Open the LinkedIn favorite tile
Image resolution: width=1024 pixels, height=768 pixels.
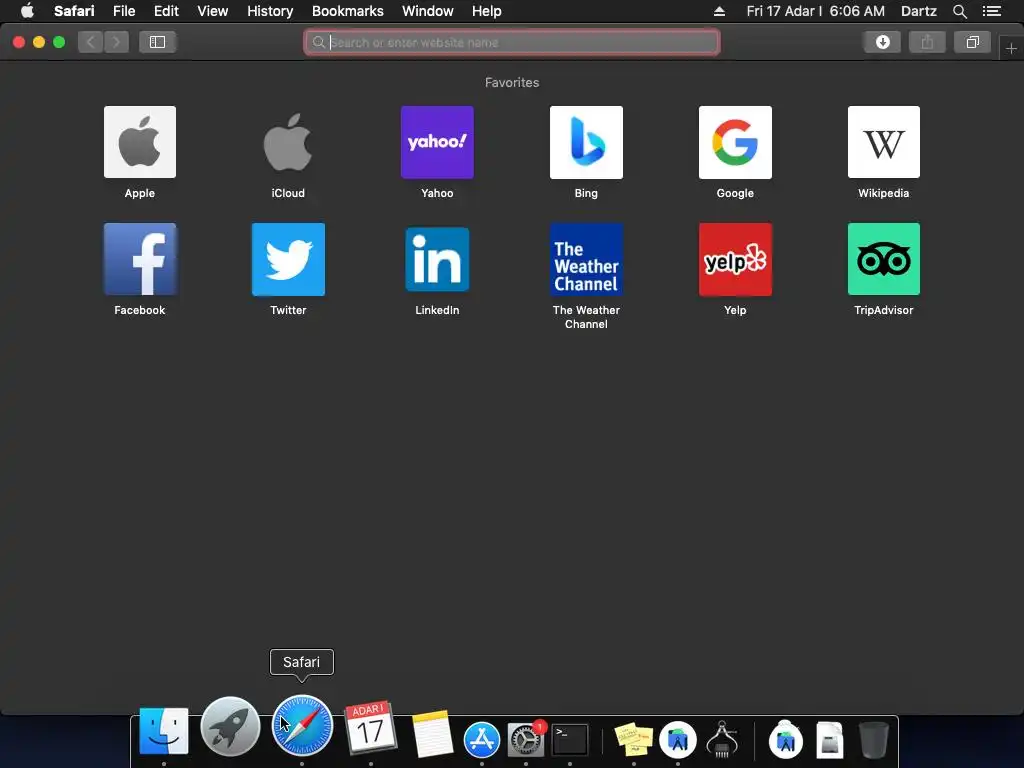click(437, 259)
